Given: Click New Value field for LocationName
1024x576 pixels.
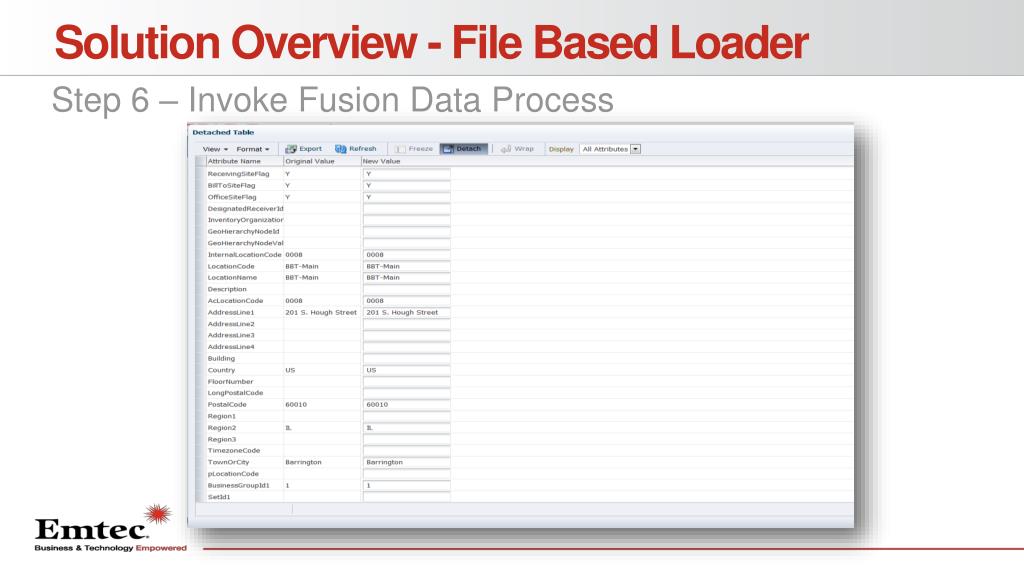Looking at the screenshot, I should pos(406,278).
